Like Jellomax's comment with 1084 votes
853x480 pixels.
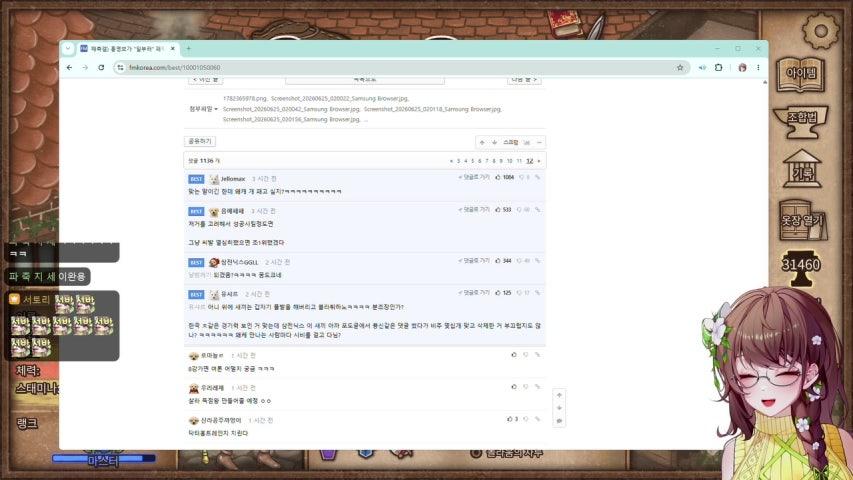point(504,177)
